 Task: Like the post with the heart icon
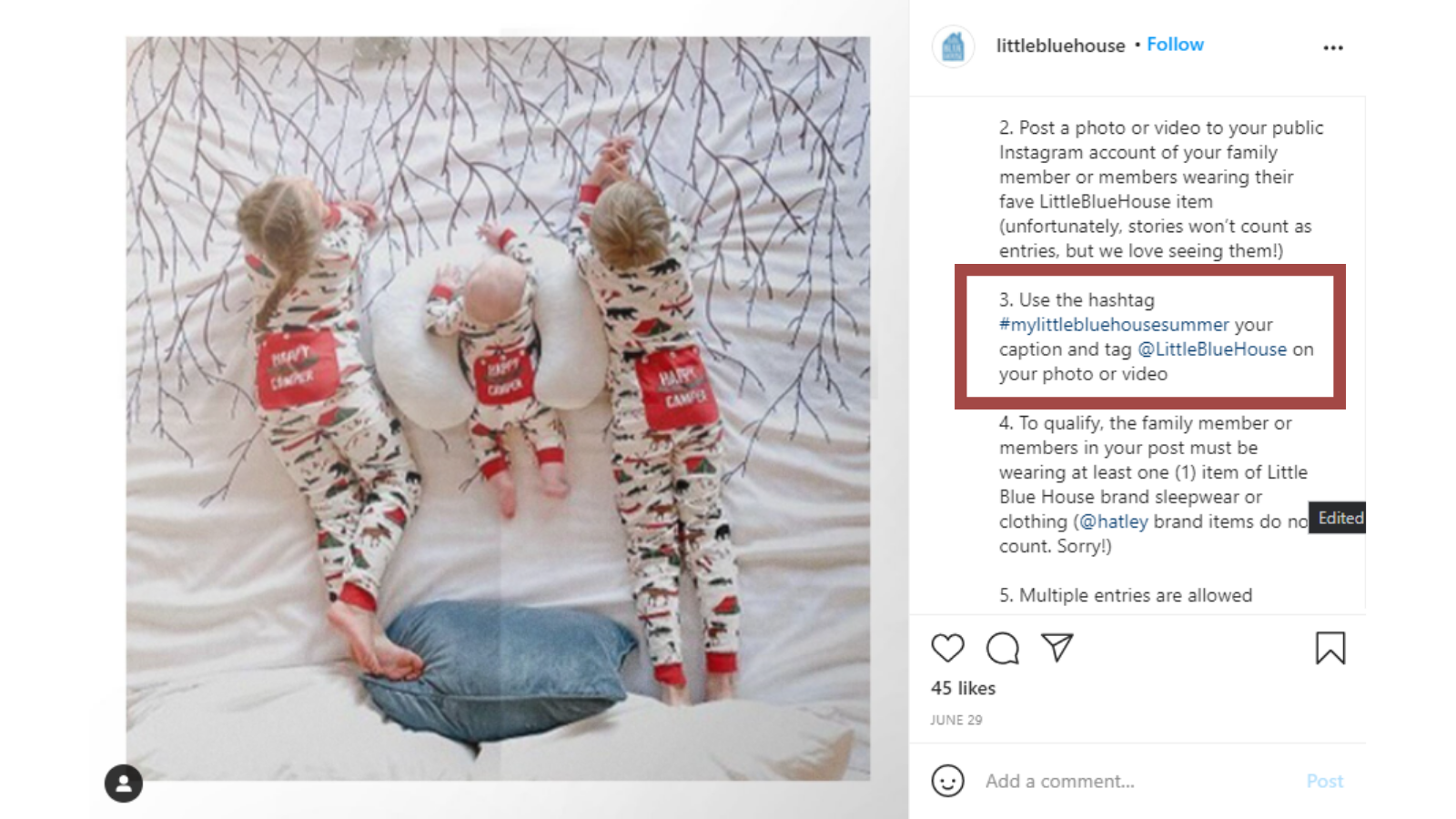click(947, 648)
